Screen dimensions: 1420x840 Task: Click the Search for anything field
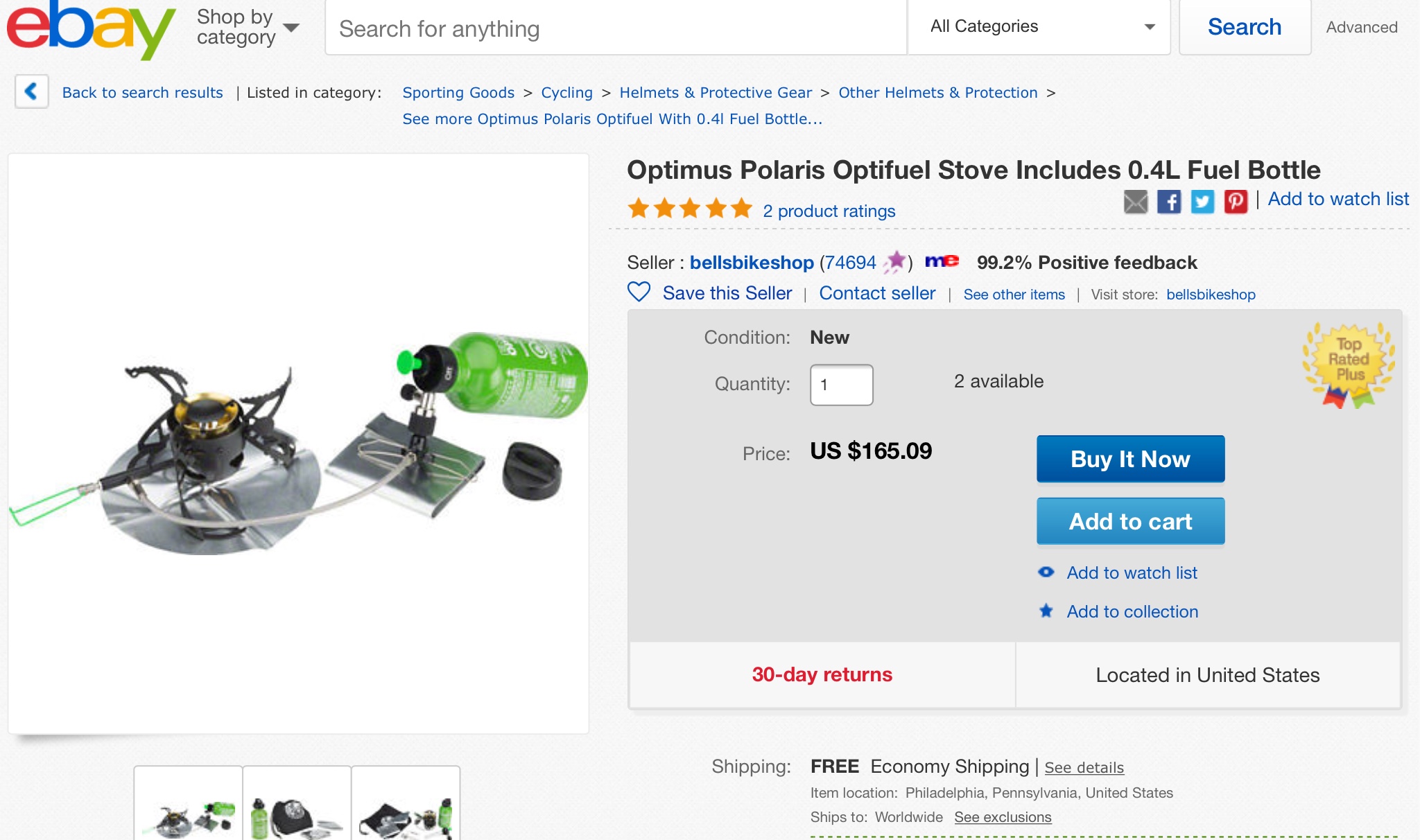coord(615,28)
